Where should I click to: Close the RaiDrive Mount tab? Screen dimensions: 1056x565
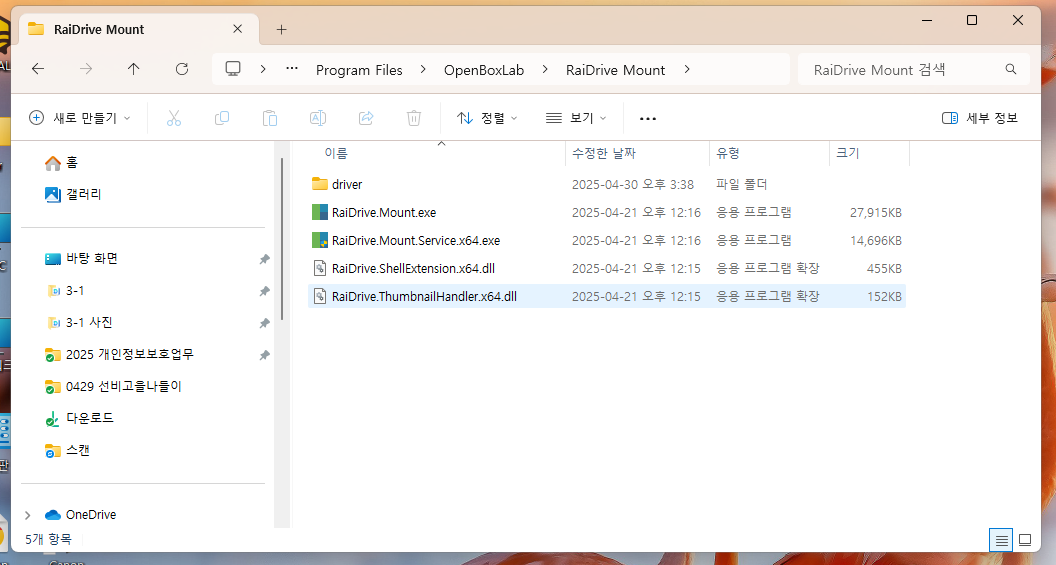click(237, 29)
